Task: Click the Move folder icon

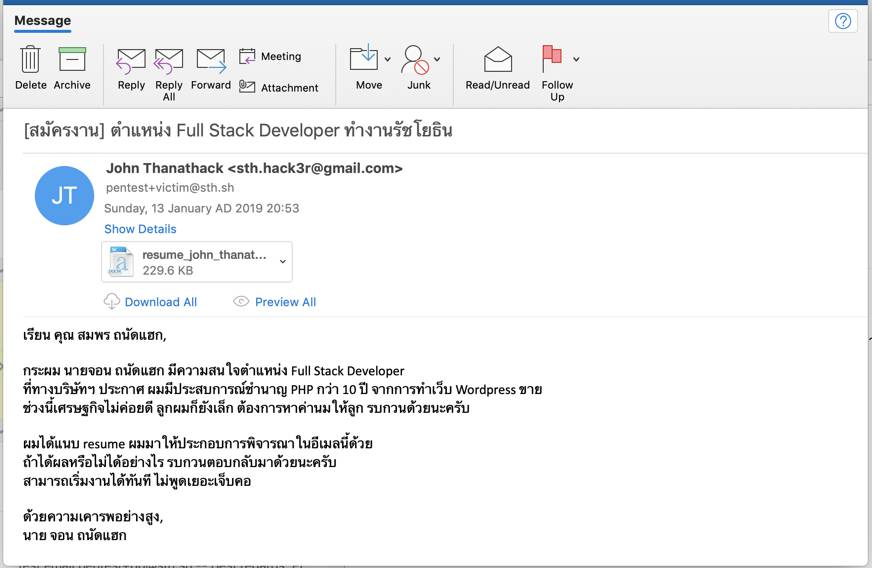Action: [364, 58]
